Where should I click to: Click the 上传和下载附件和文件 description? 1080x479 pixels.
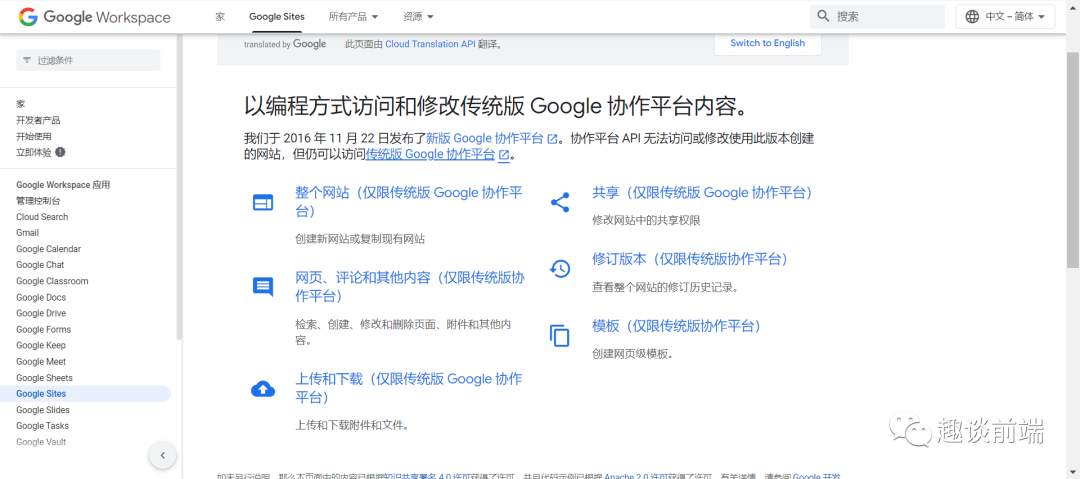(x=353, y=425)
